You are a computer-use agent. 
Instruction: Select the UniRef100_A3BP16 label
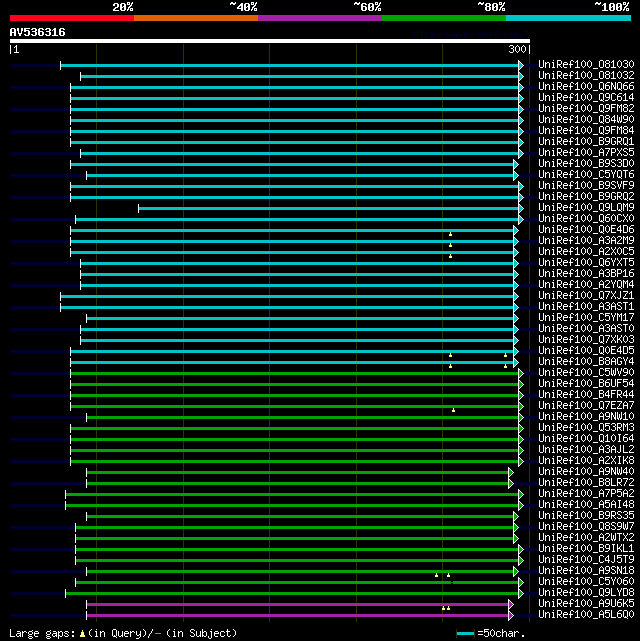point(586,273)
